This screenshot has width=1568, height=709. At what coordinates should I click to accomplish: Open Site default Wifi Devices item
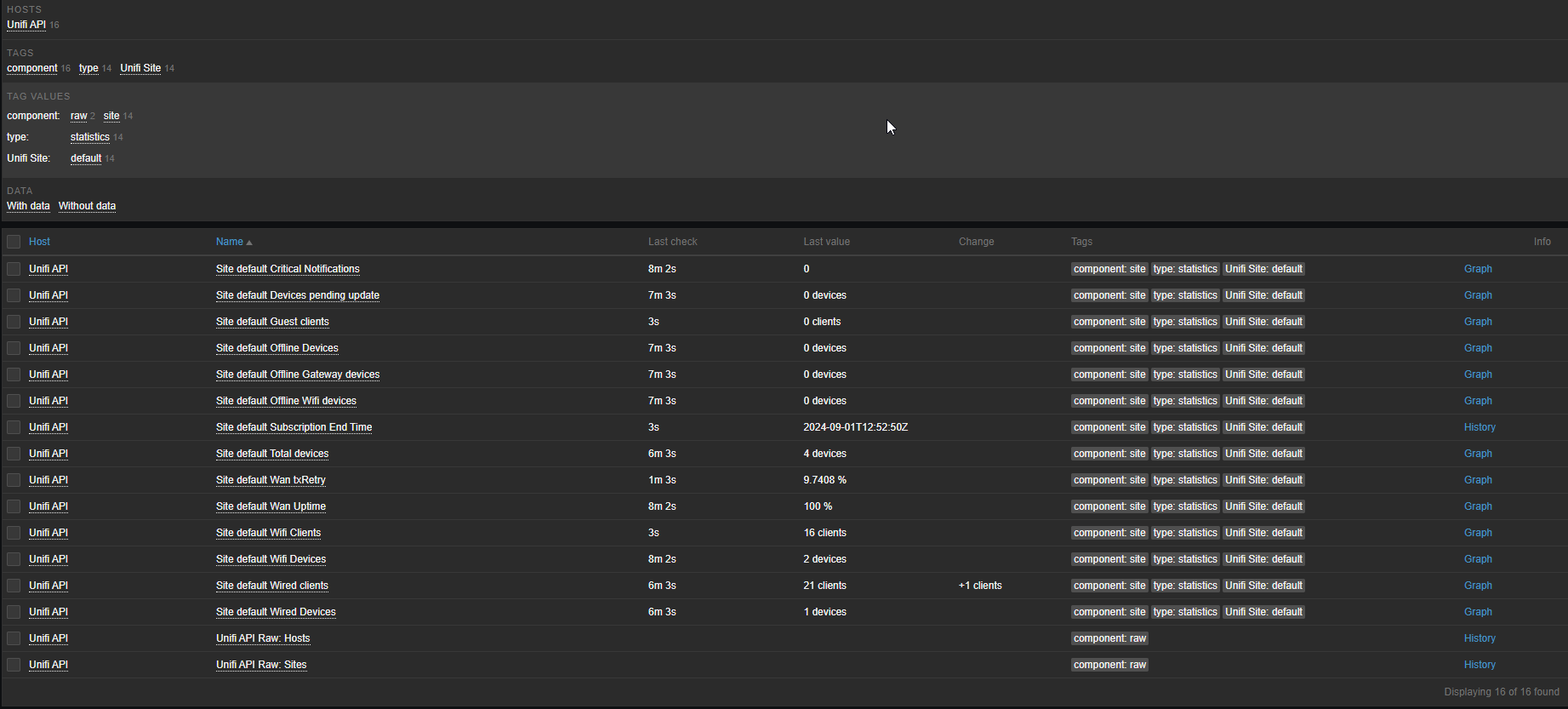coord(271,559)
